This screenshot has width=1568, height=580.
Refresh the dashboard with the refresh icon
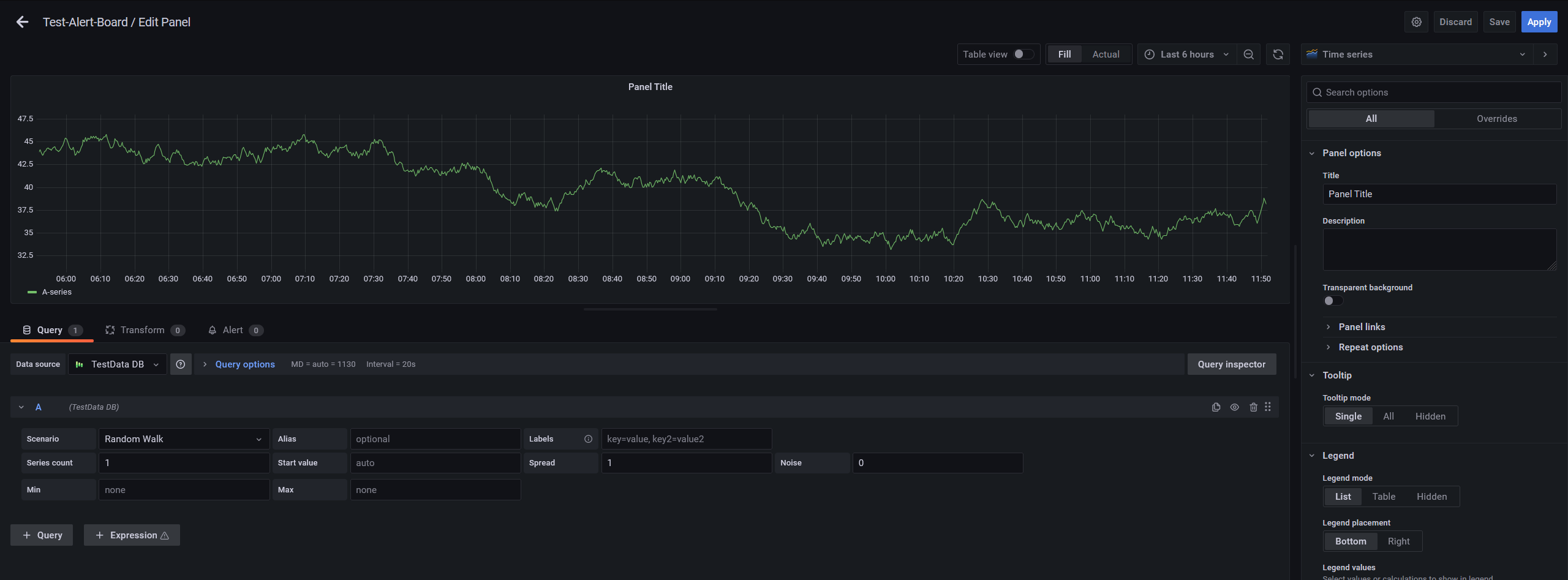click(1278, 55)
